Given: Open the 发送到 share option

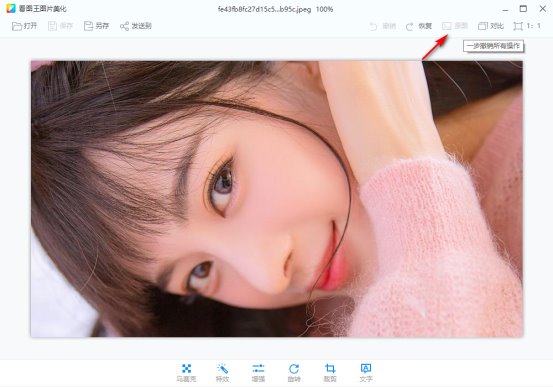Looking at the screenshot, I should tap(136, 26).
